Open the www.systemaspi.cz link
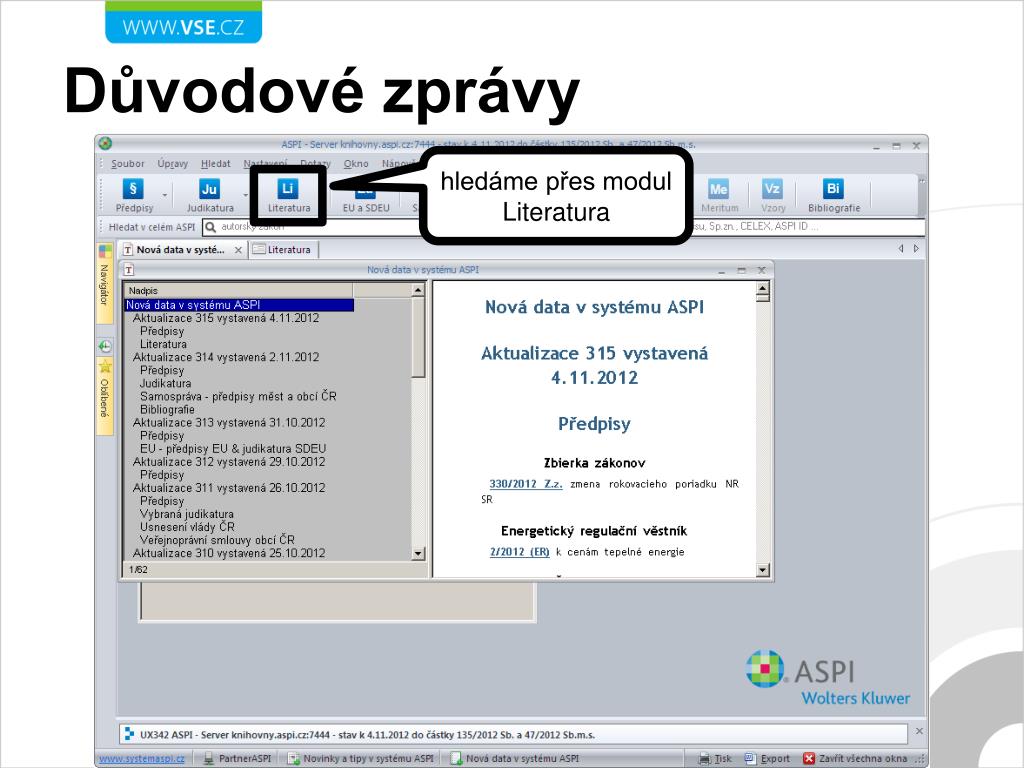Screen dimensions: 1024x768 pyautogui.click(x=142, y=759)
